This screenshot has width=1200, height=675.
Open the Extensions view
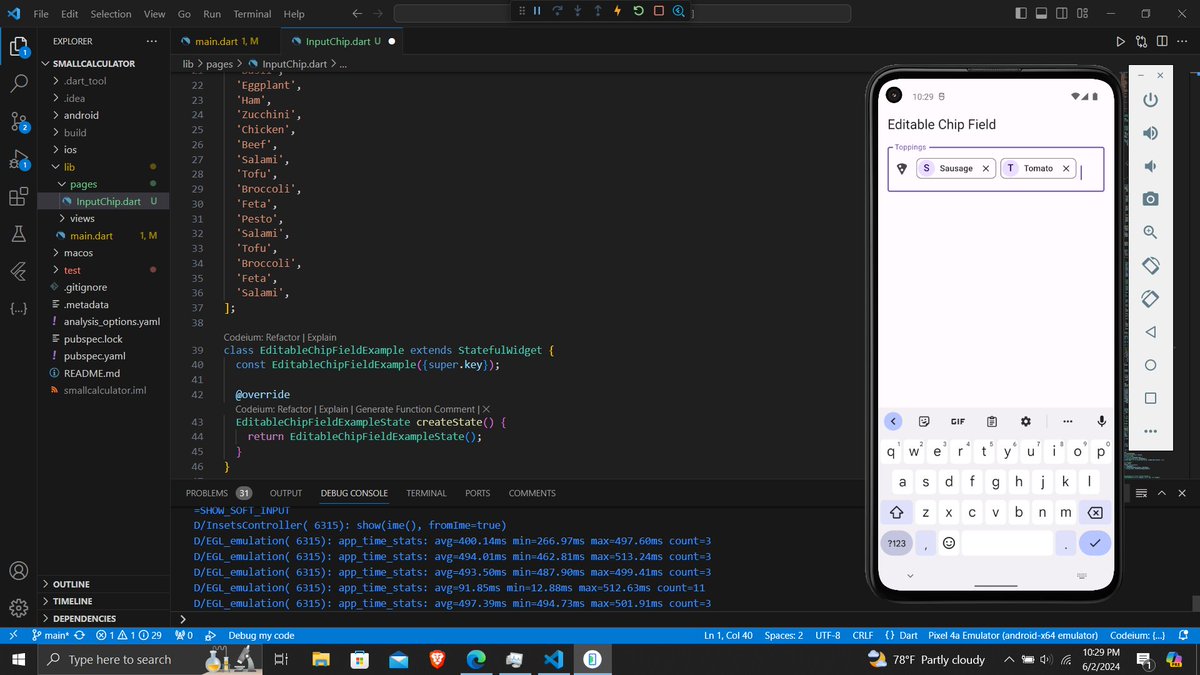point(18,196)
